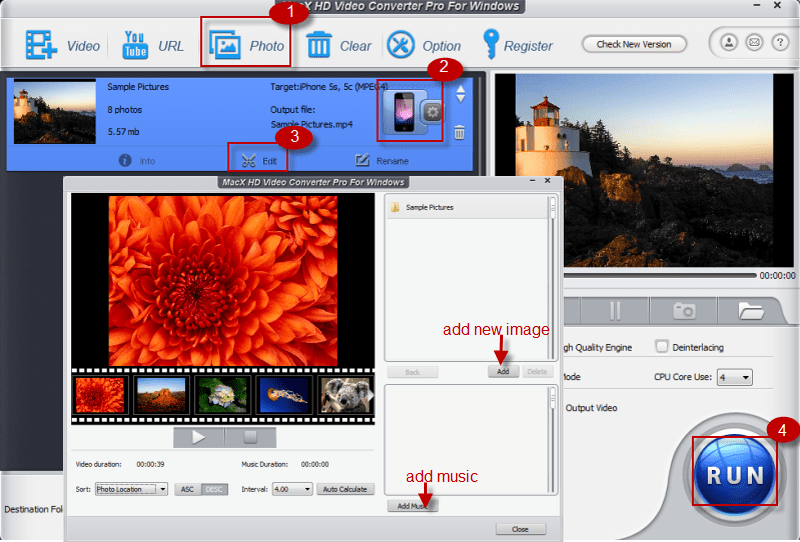The image size is (800, 542).
Task: Click the email envelope icon
Action: coord(754,42)
